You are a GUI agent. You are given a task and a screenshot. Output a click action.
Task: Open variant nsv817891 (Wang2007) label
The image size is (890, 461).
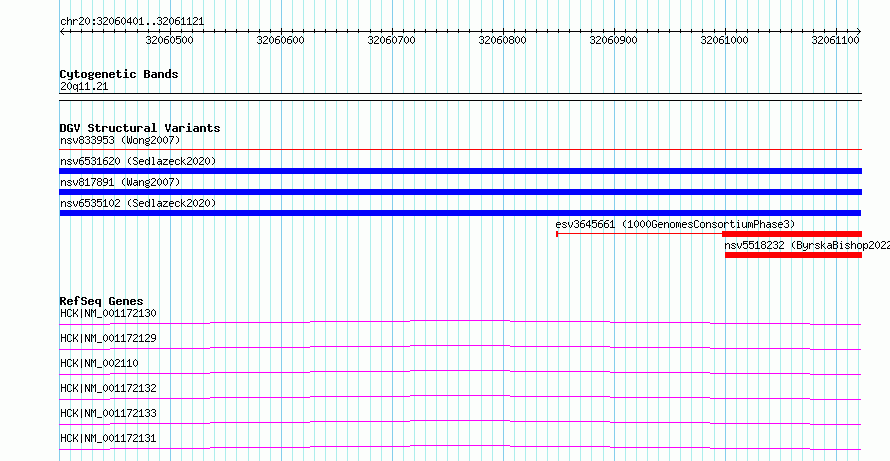coord(120,182)
